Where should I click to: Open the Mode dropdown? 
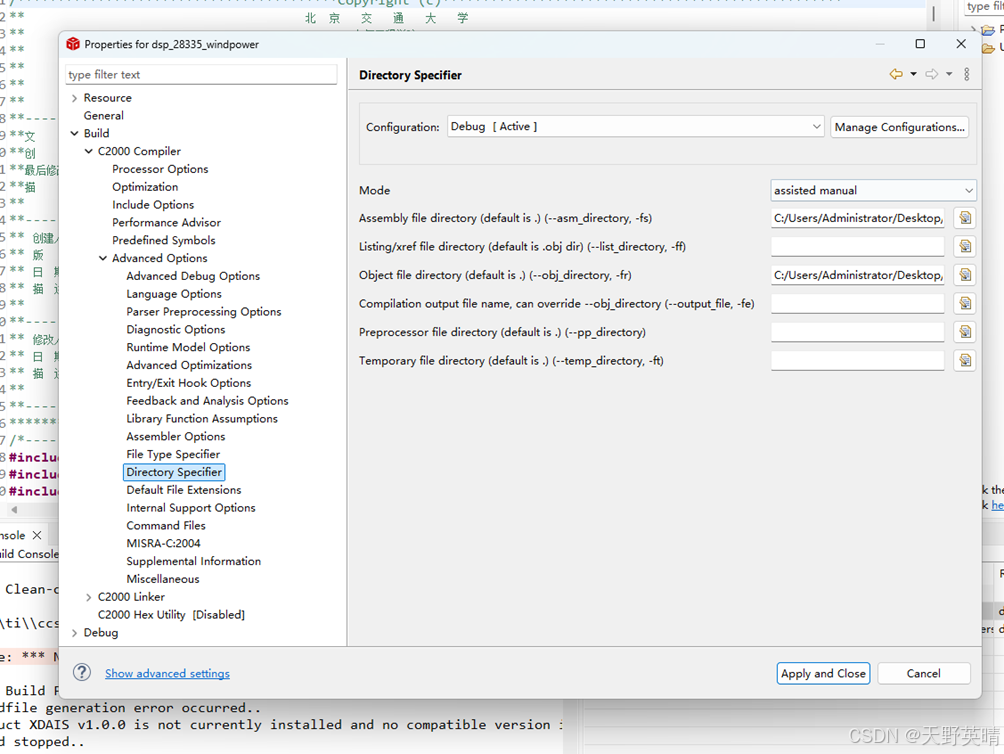tap(873, 190)
